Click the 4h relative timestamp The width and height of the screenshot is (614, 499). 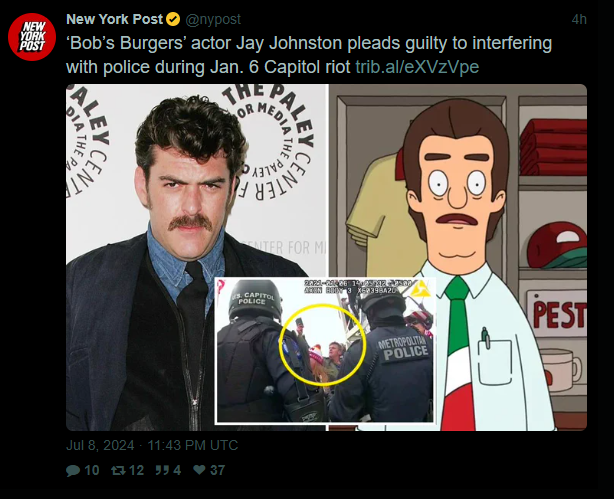click(579, 19)
